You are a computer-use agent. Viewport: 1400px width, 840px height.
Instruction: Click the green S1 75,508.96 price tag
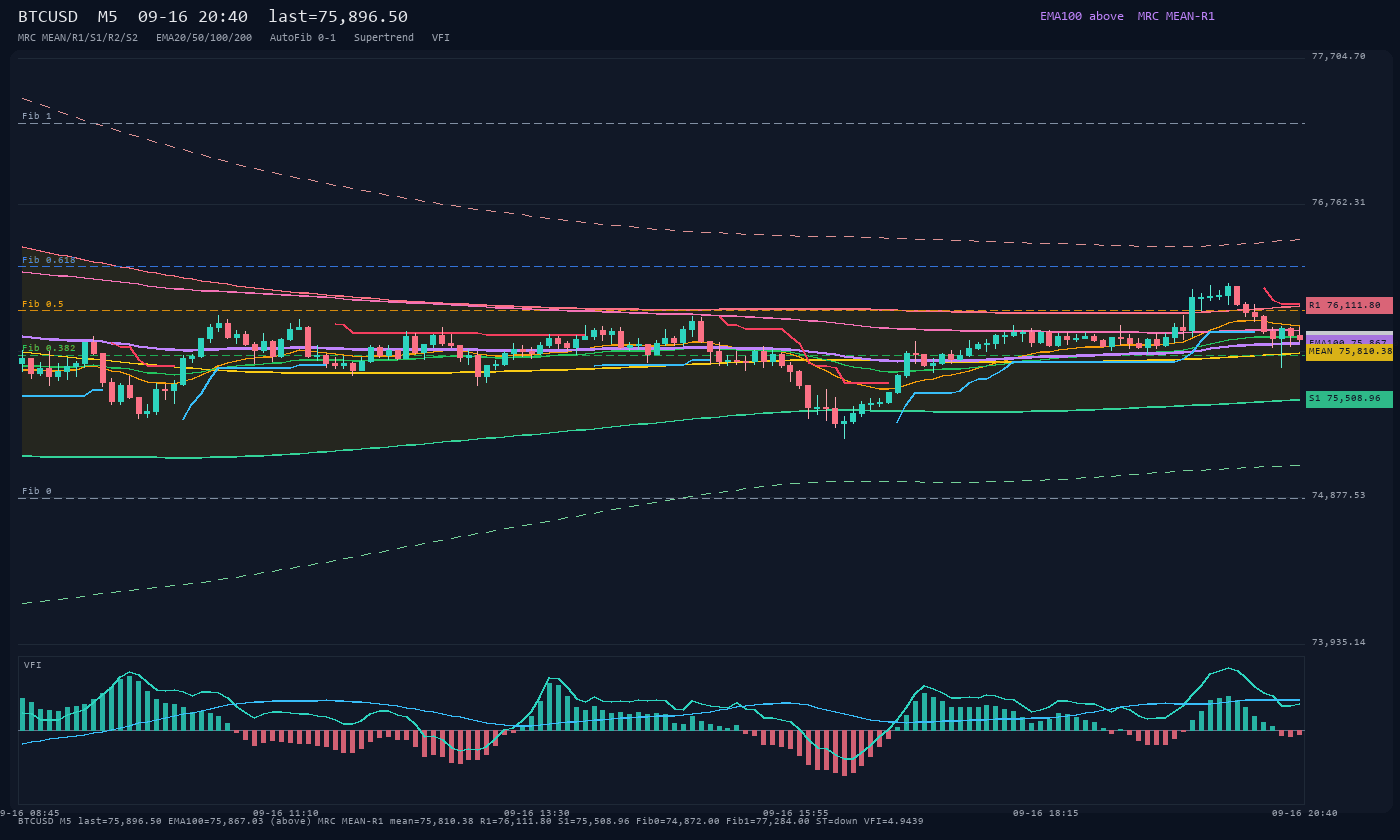click(x=1349, y=399)
